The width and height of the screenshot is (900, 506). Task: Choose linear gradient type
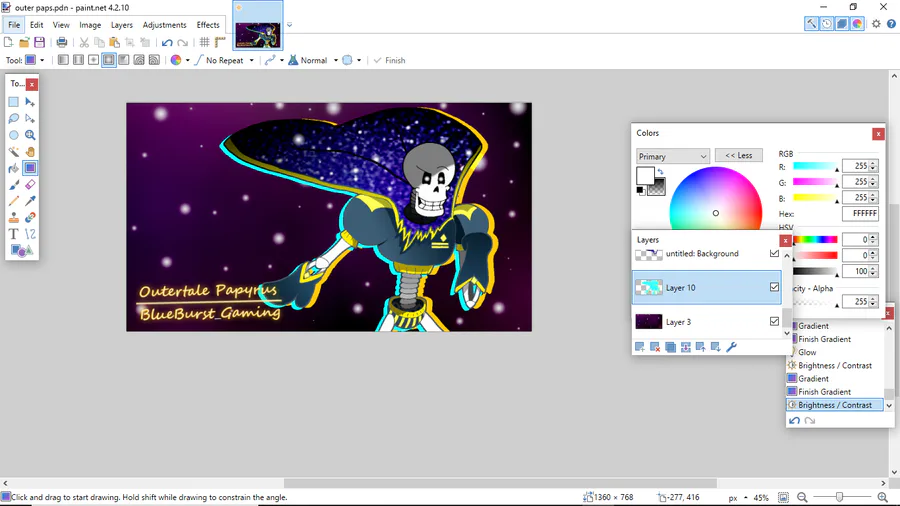[63, 60]
